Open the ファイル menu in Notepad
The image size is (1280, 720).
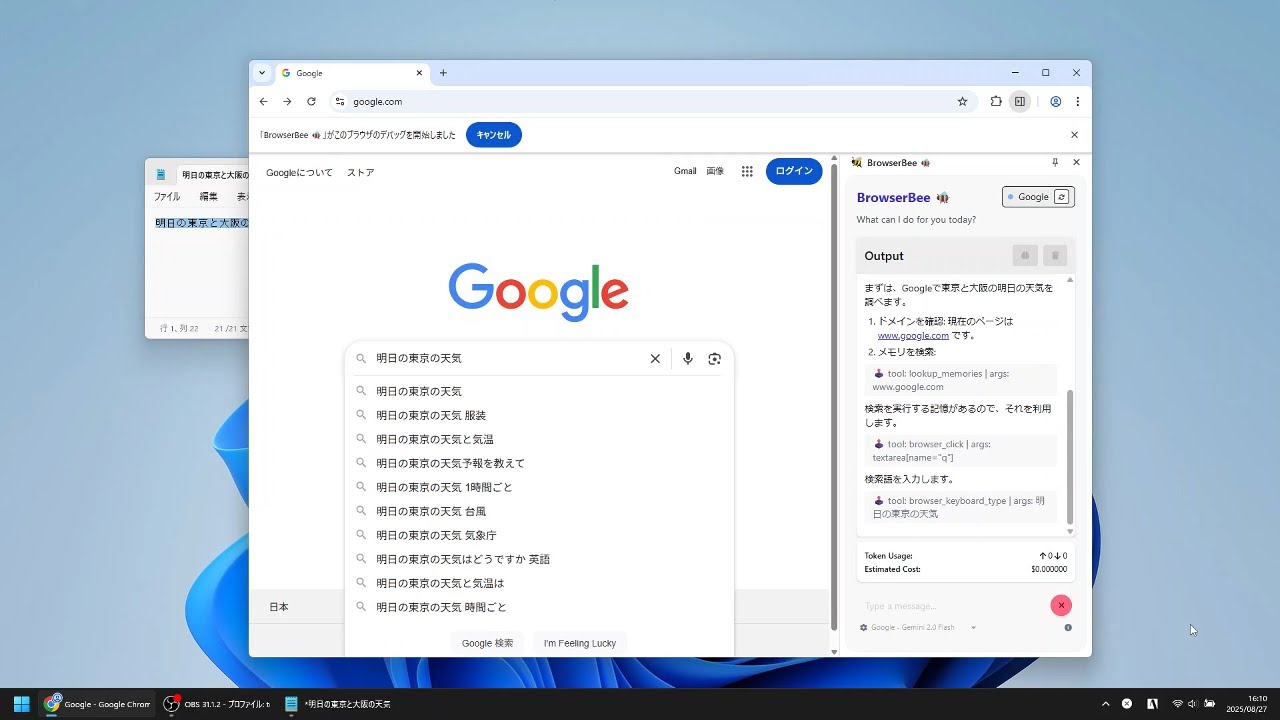[167, 197]
